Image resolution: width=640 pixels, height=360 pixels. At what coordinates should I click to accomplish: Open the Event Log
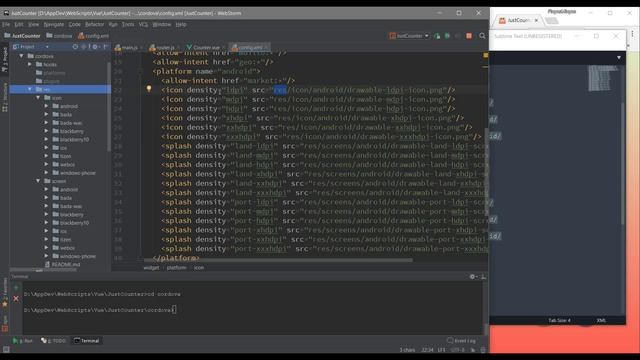[461, 340]
